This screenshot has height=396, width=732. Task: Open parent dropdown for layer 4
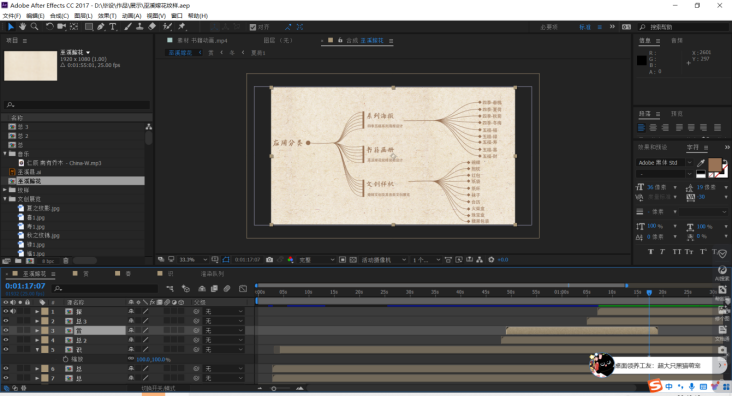point(224,340)
